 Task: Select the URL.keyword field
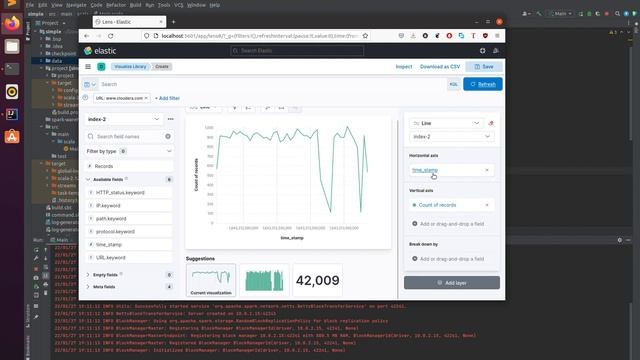click(x=129, y=258)
